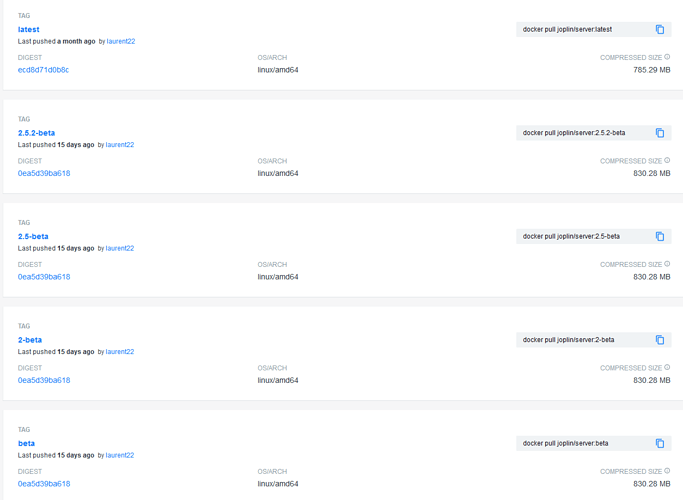Open laurent22 profile under beta tag

tap(120, 455)
